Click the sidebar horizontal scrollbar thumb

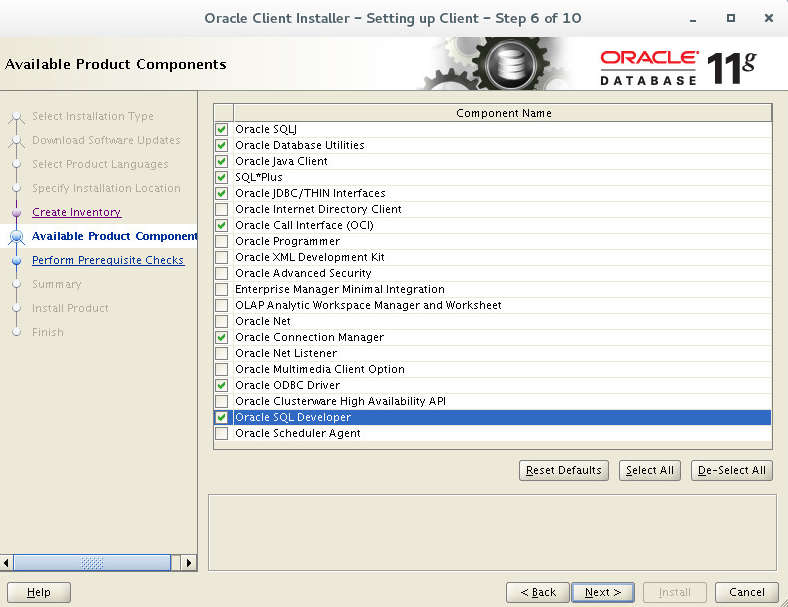pos(92,563)
